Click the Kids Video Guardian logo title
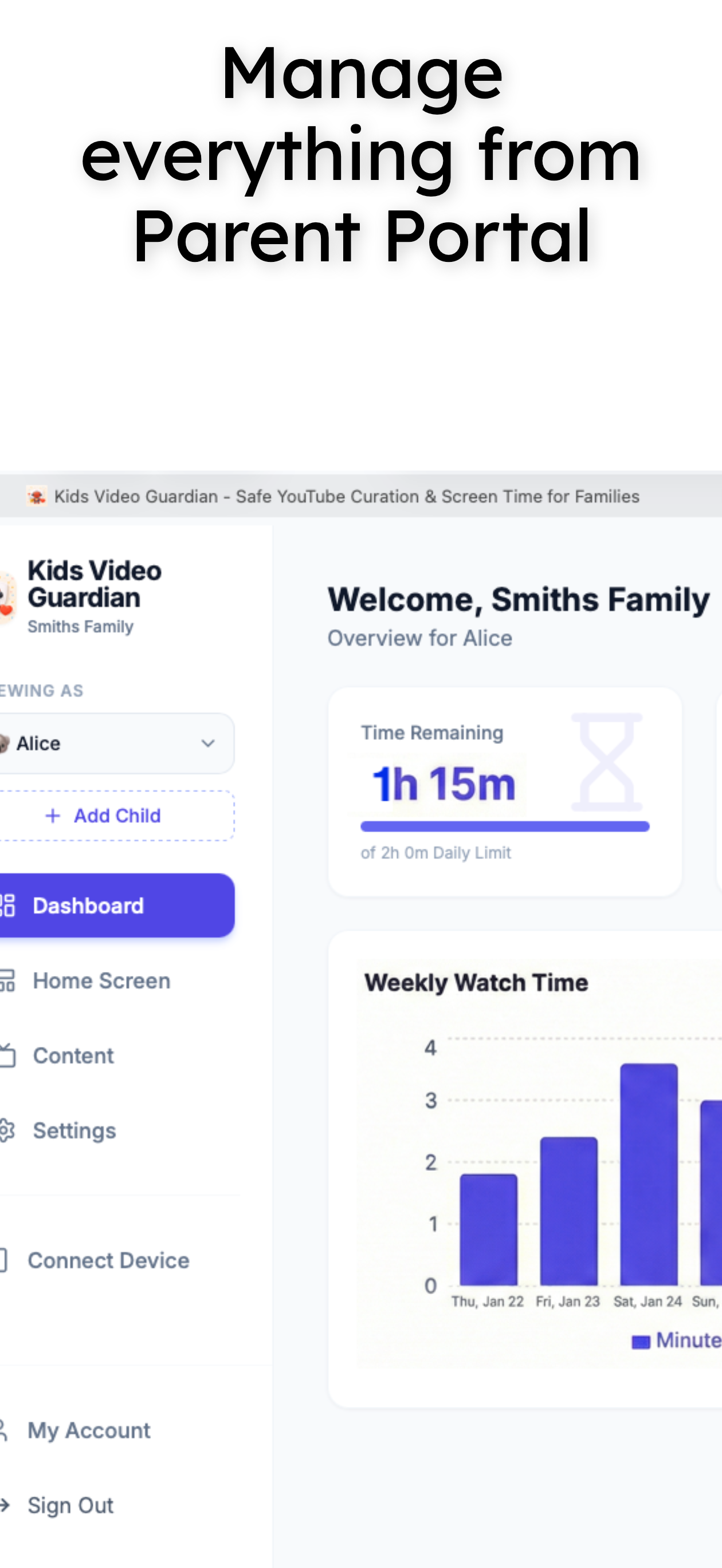722x1568 pixels. click(x=95, y=585)
